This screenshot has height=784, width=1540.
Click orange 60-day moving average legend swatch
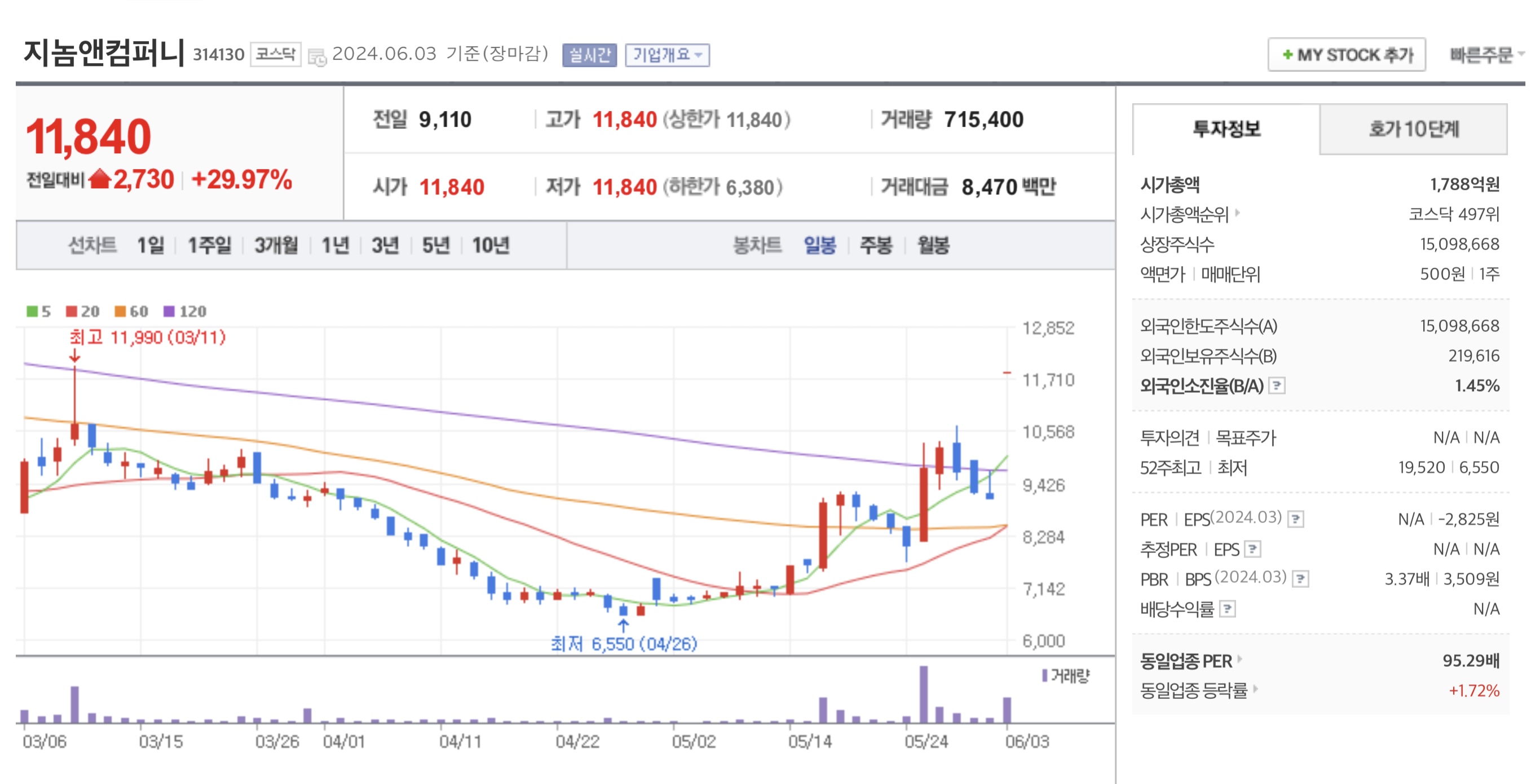point(120,311)
